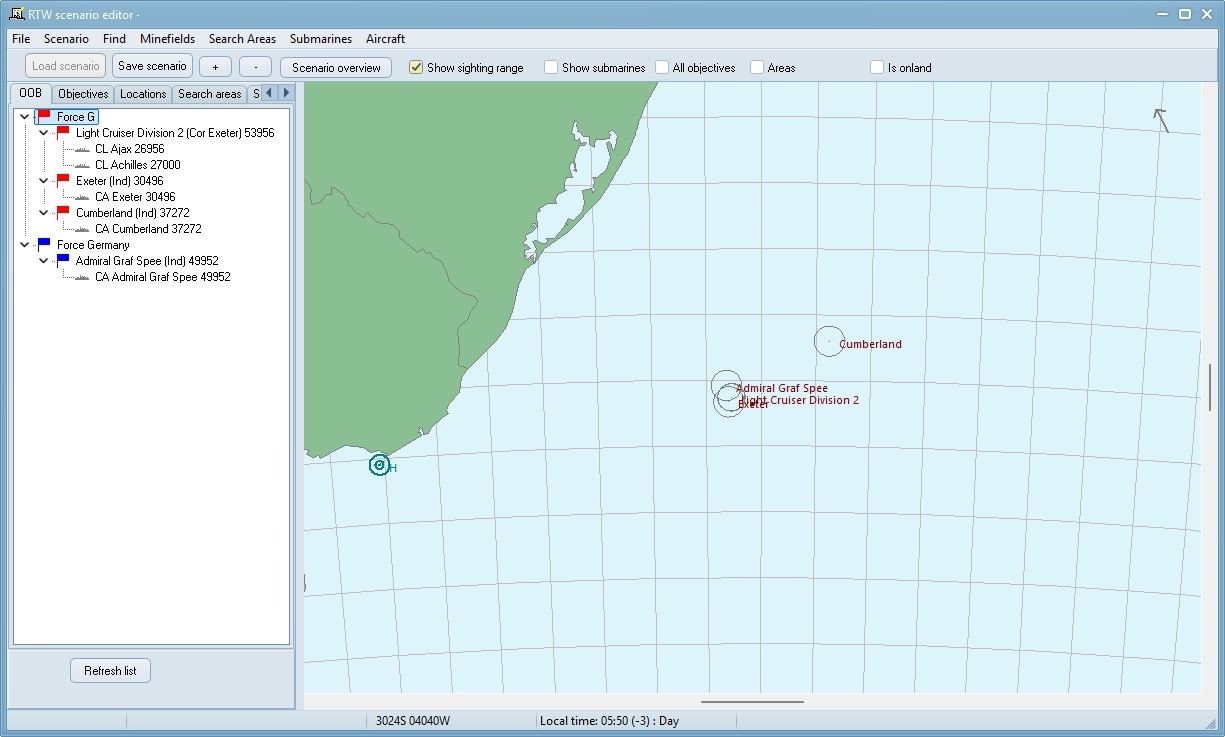Collapse the Force Germany tree node
The width and height of the screenshot is (1225, 737).
pos(25,245)
